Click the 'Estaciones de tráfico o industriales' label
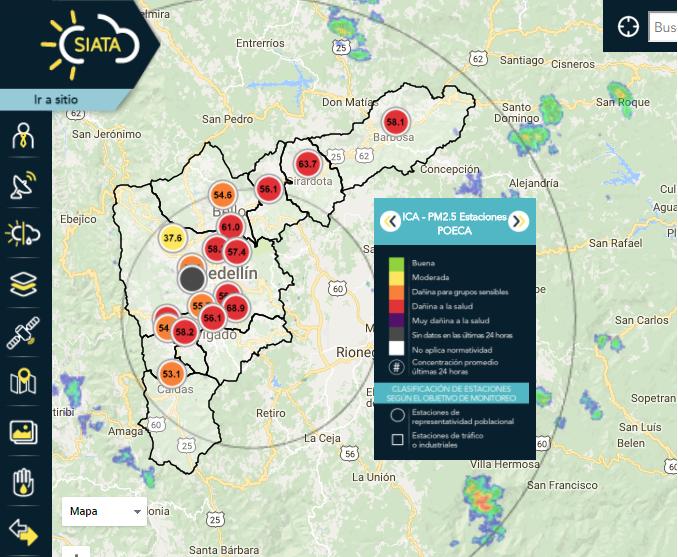This screenshot has height=557, width=678. tap(448, 440)
